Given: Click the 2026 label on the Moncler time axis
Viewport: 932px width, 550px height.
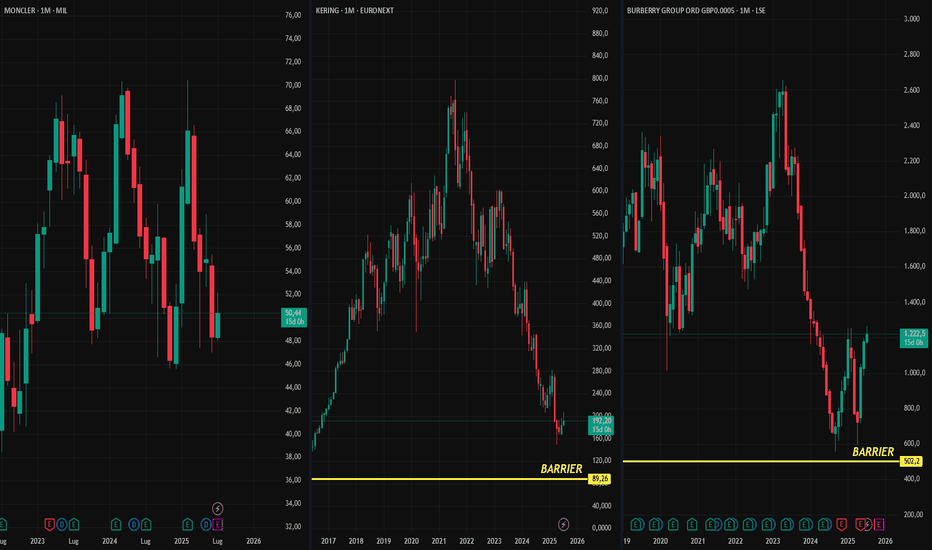Looking at the screenshot, I should coord(253,541).
